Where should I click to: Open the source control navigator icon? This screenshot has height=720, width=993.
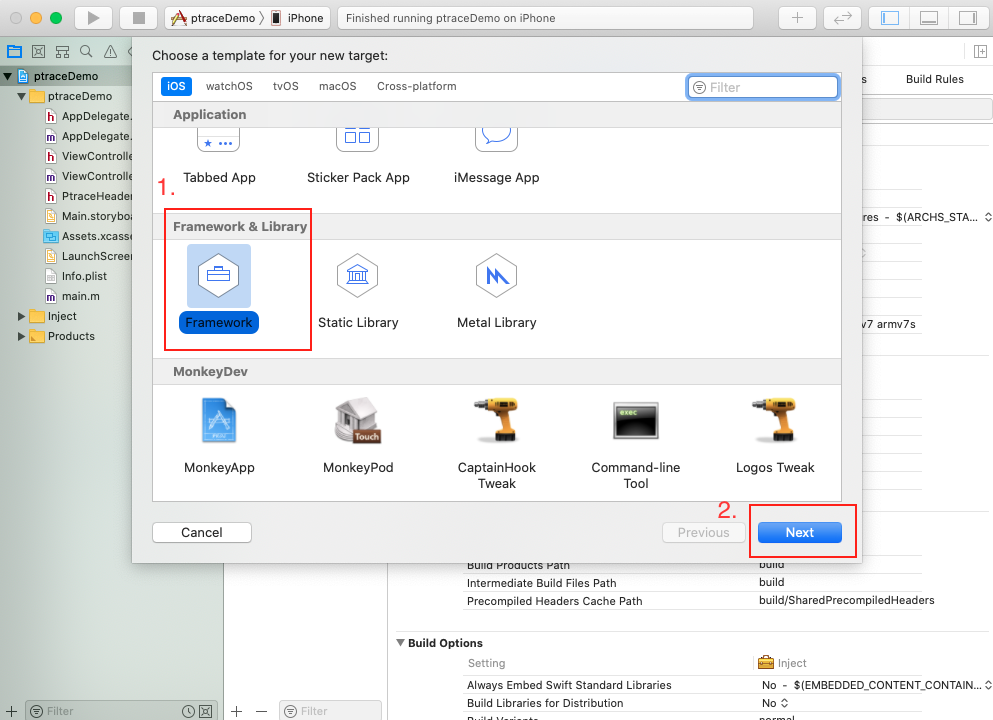point(38,52)
